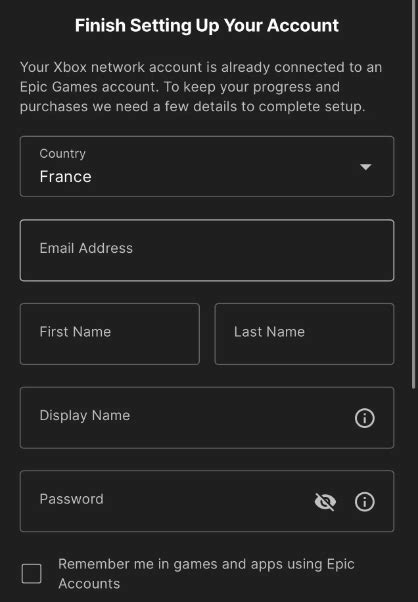
Task: Click the Display Name placeholder label
Action: click(85, 415)
